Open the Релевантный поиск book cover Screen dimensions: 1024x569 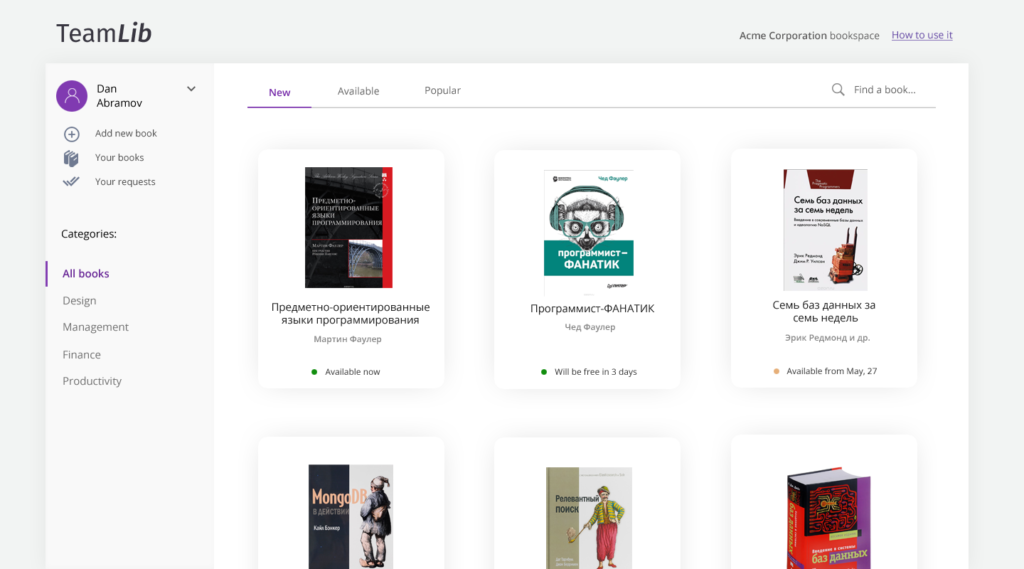[x=588, y=518]
